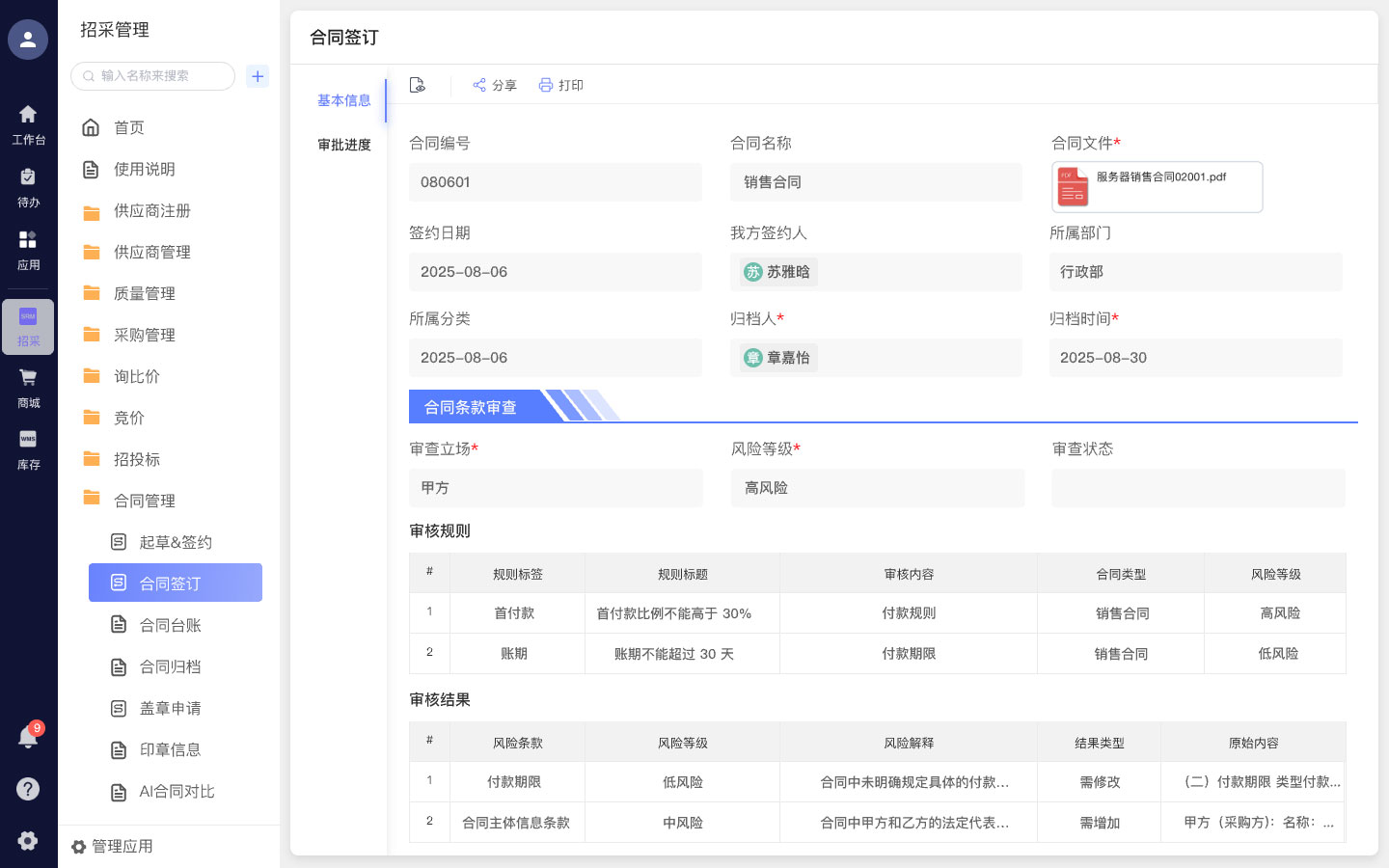
Task: Open AI合同对比 in the sidebar
Action: tap(177, 791)
